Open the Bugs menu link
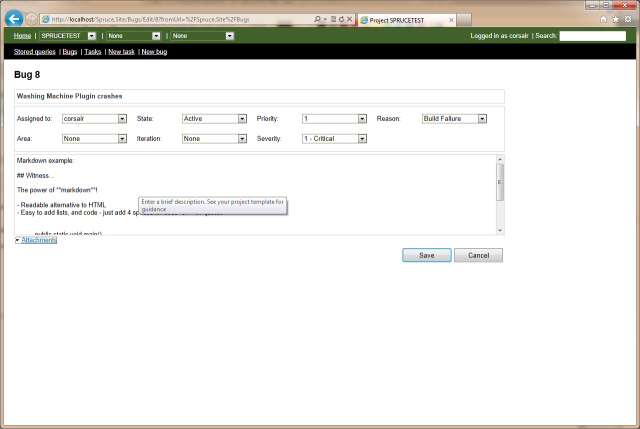Image resolution: width=640 pixels, height=429 pixels. [70, 52]
